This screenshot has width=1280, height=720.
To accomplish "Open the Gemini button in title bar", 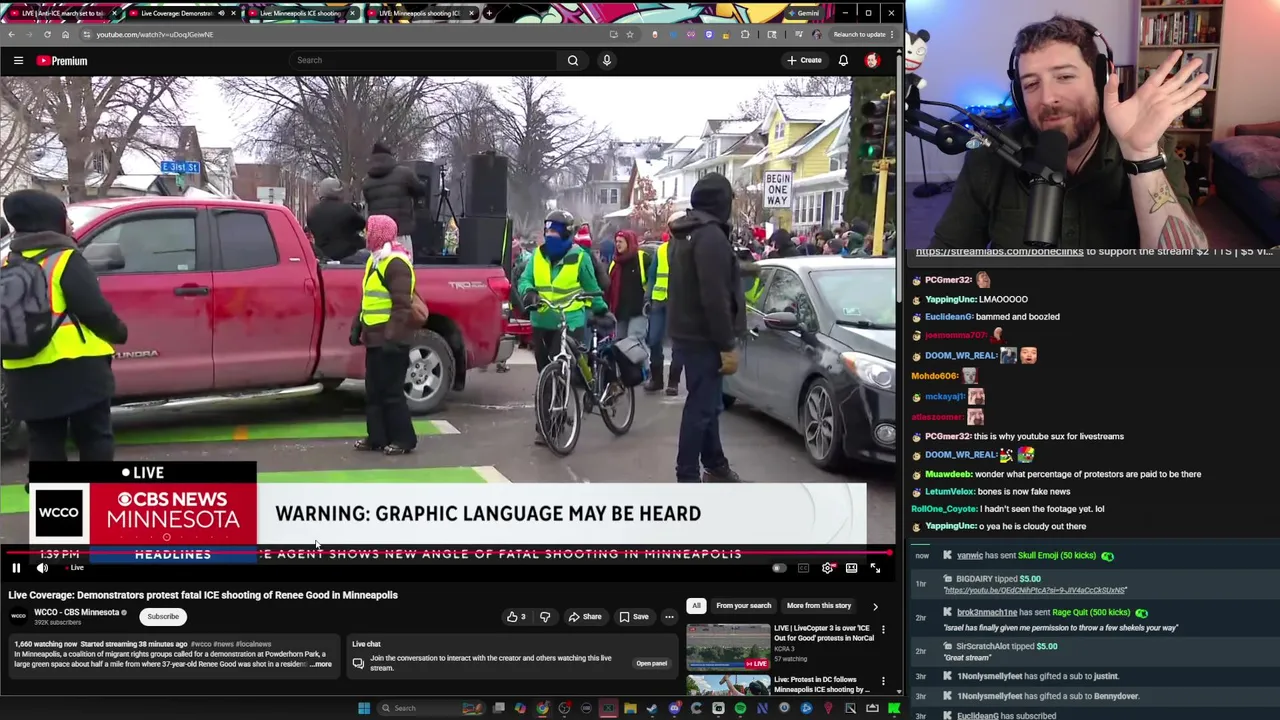I will 803,13.
